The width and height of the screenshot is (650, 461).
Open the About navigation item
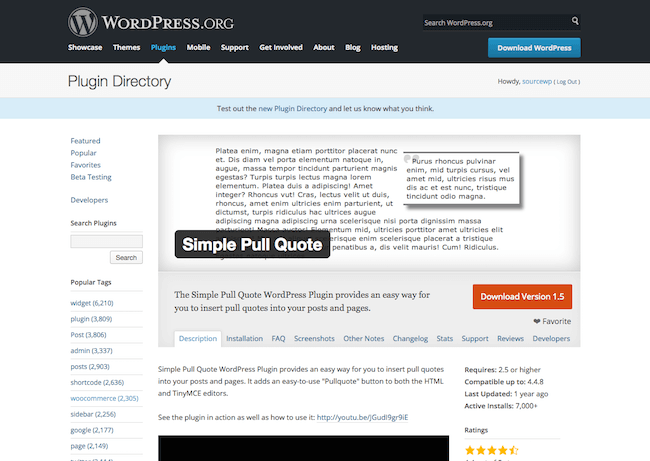pos(324,47)
